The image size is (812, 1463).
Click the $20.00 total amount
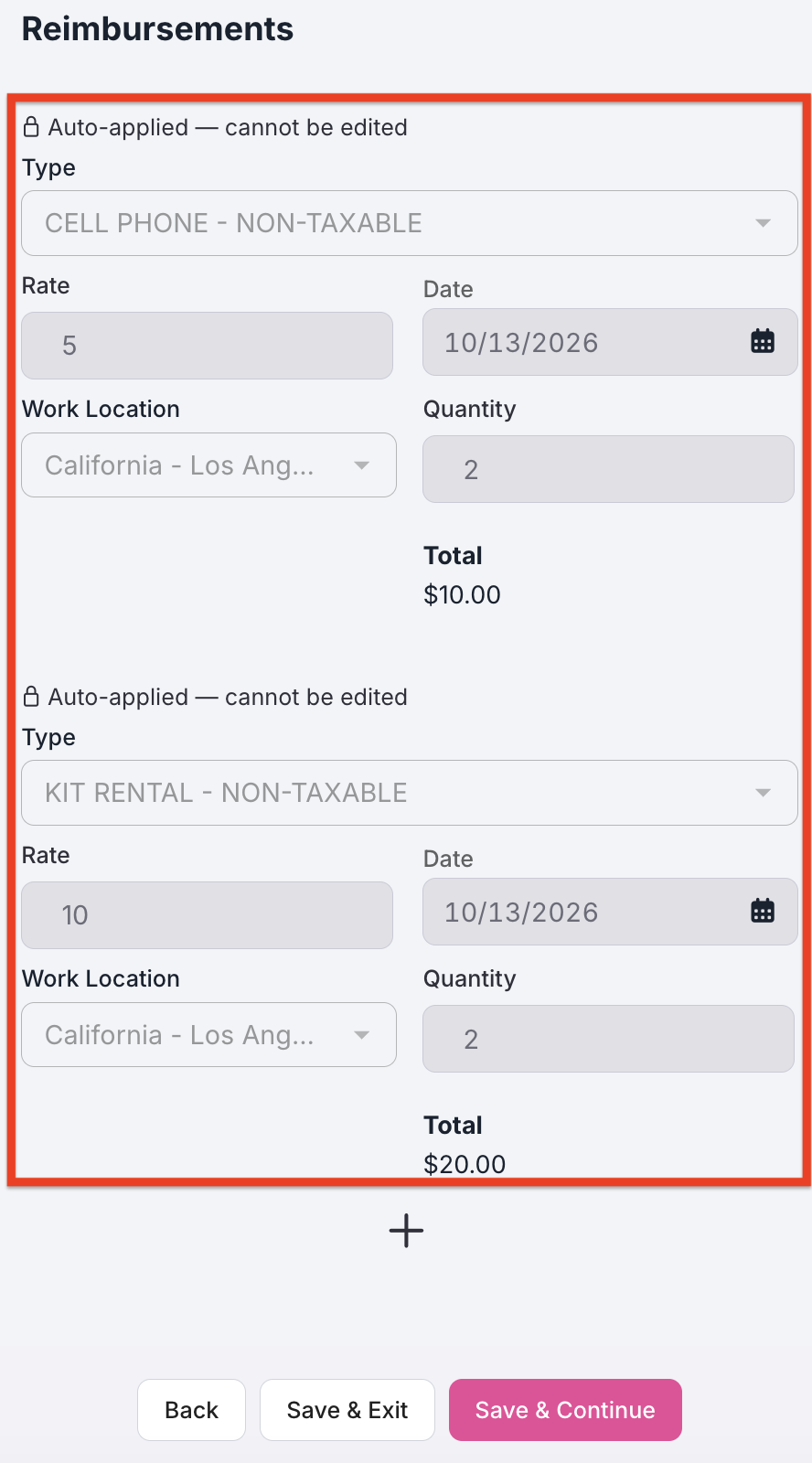(x=465, y=1164)
